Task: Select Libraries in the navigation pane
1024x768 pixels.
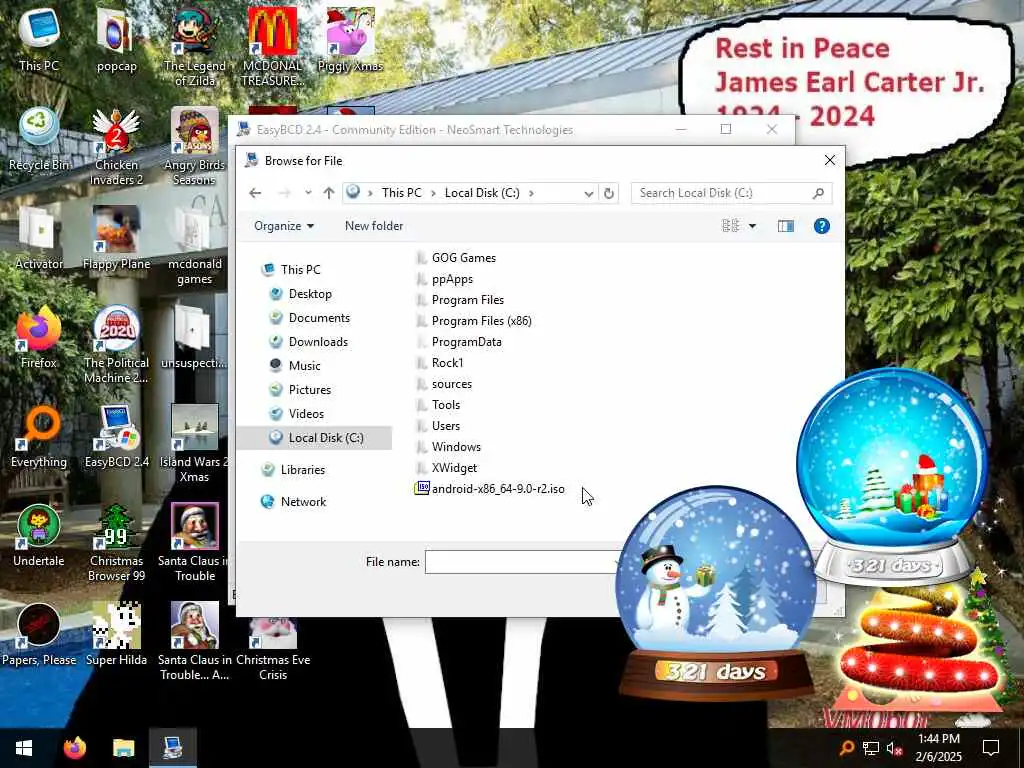Action: click(x=302, y=470)
